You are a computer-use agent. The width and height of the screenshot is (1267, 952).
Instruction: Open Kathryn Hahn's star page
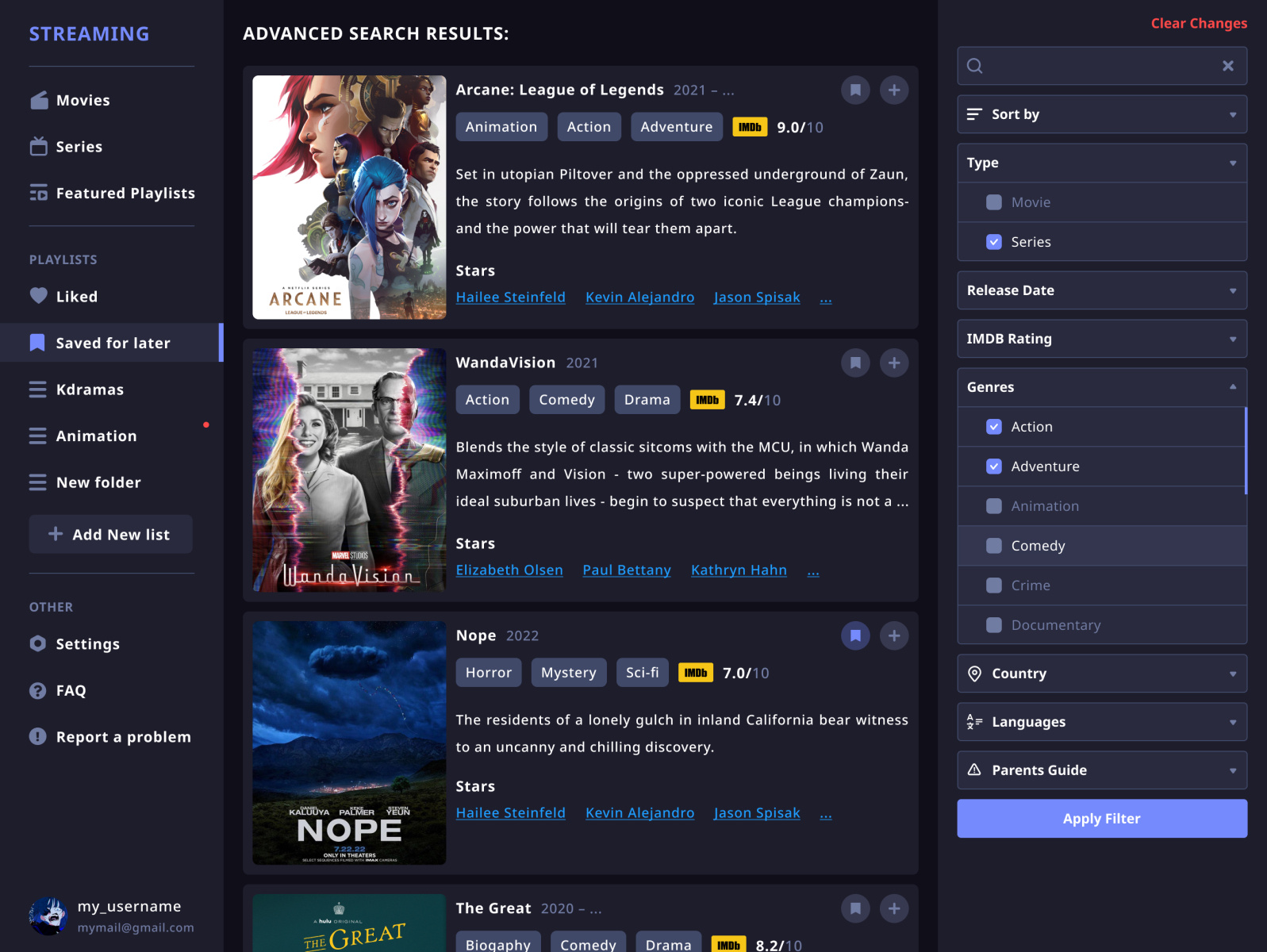(739, 570)
